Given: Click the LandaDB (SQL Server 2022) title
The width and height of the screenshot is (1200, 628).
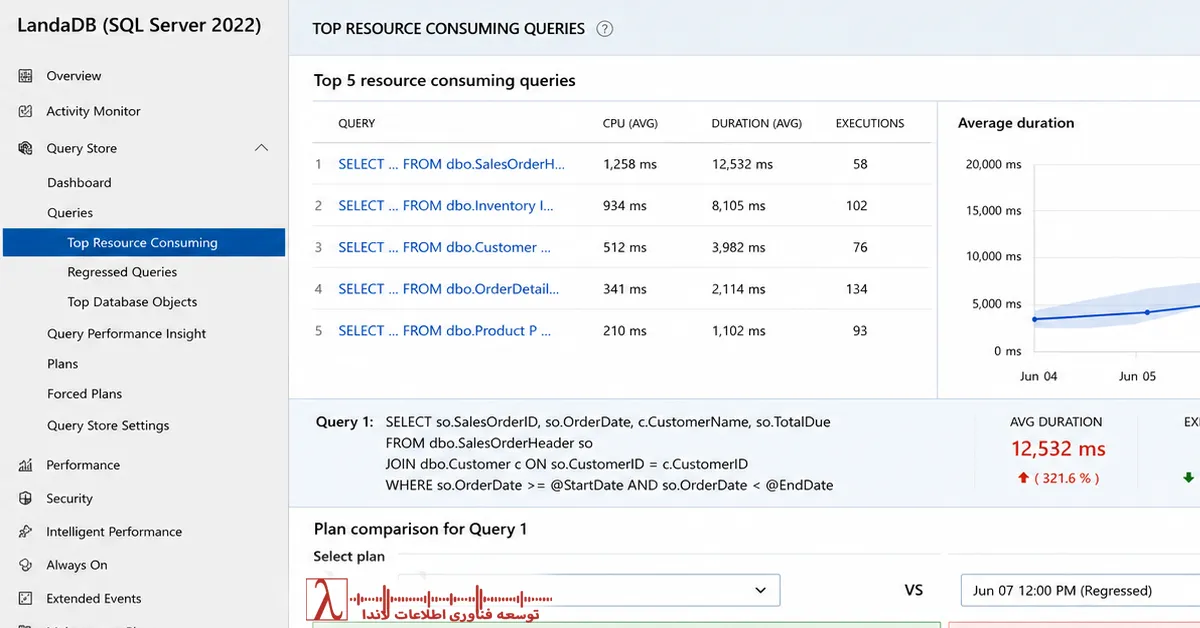Looking at the screenshot, I should pos(139,25).
